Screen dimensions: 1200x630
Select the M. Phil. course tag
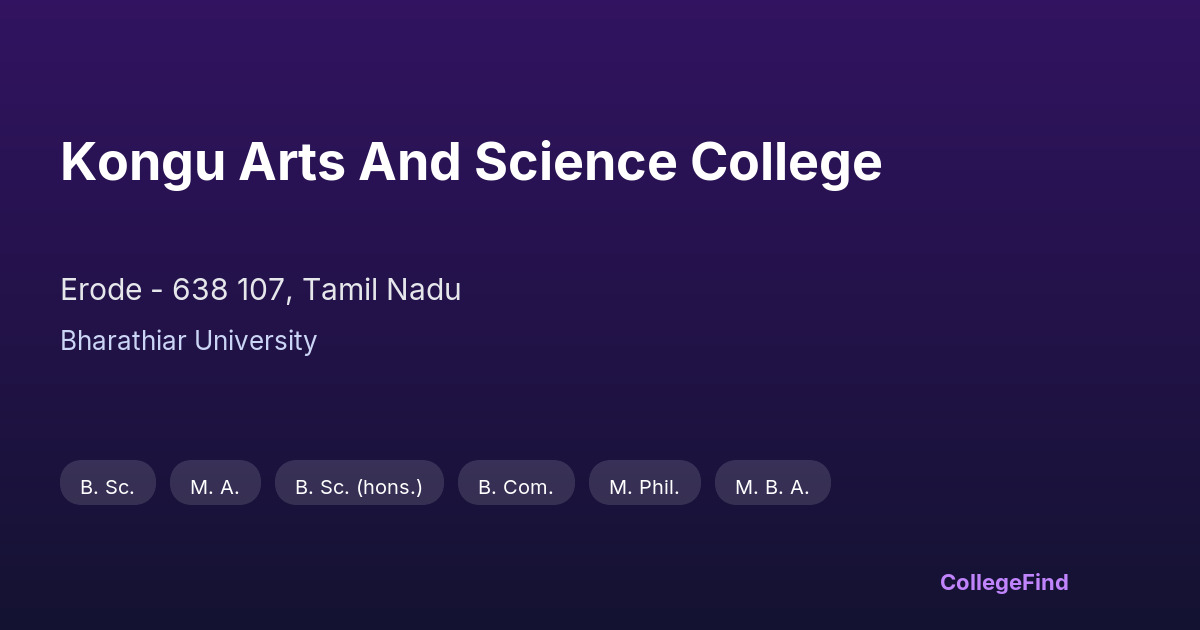[x=645, y=487]
